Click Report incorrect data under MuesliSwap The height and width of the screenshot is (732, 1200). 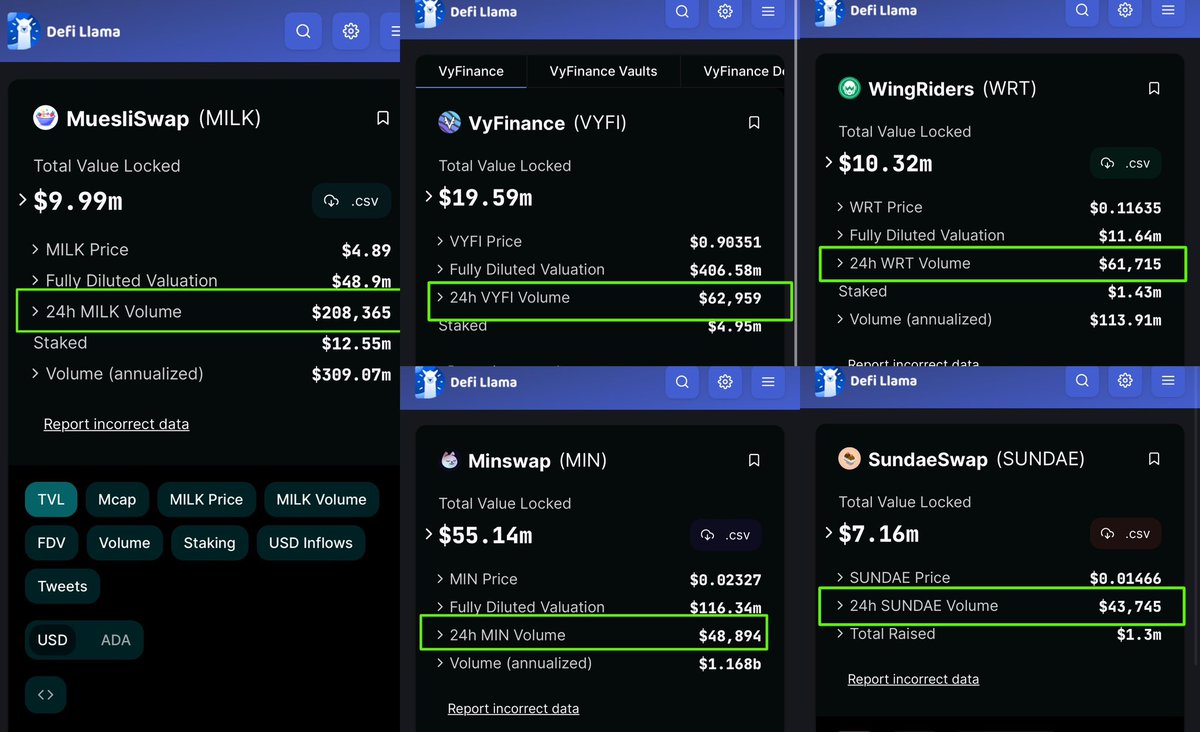point(116,424)
